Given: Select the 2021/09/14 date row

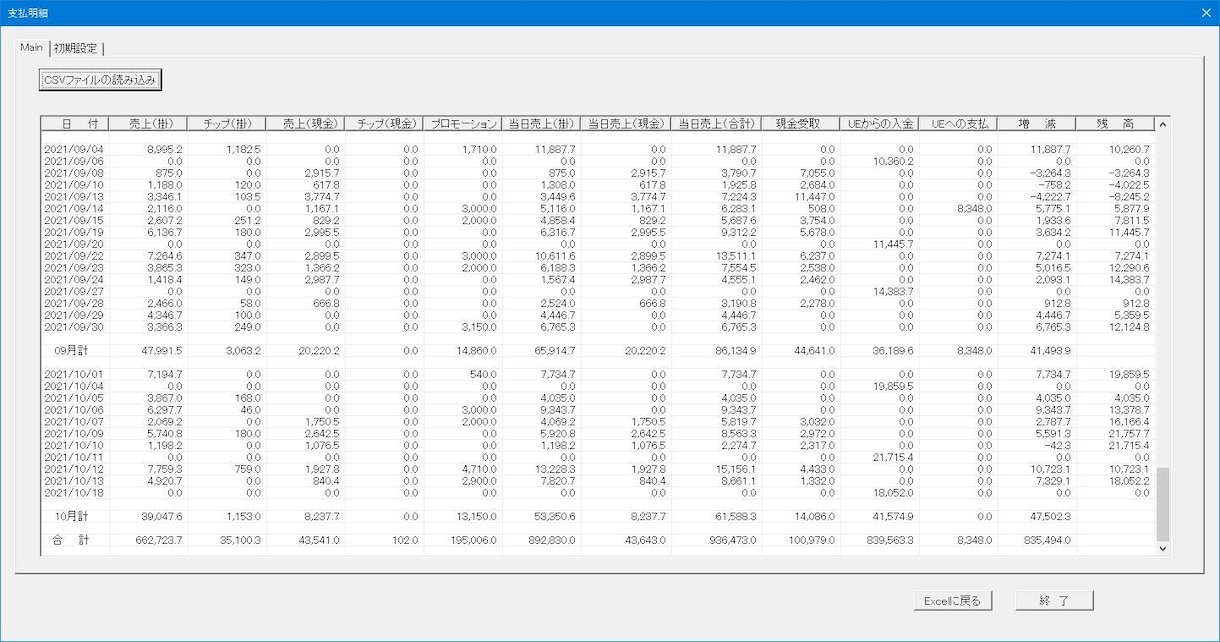Looking at the screenshot, I should pos(597,208).
